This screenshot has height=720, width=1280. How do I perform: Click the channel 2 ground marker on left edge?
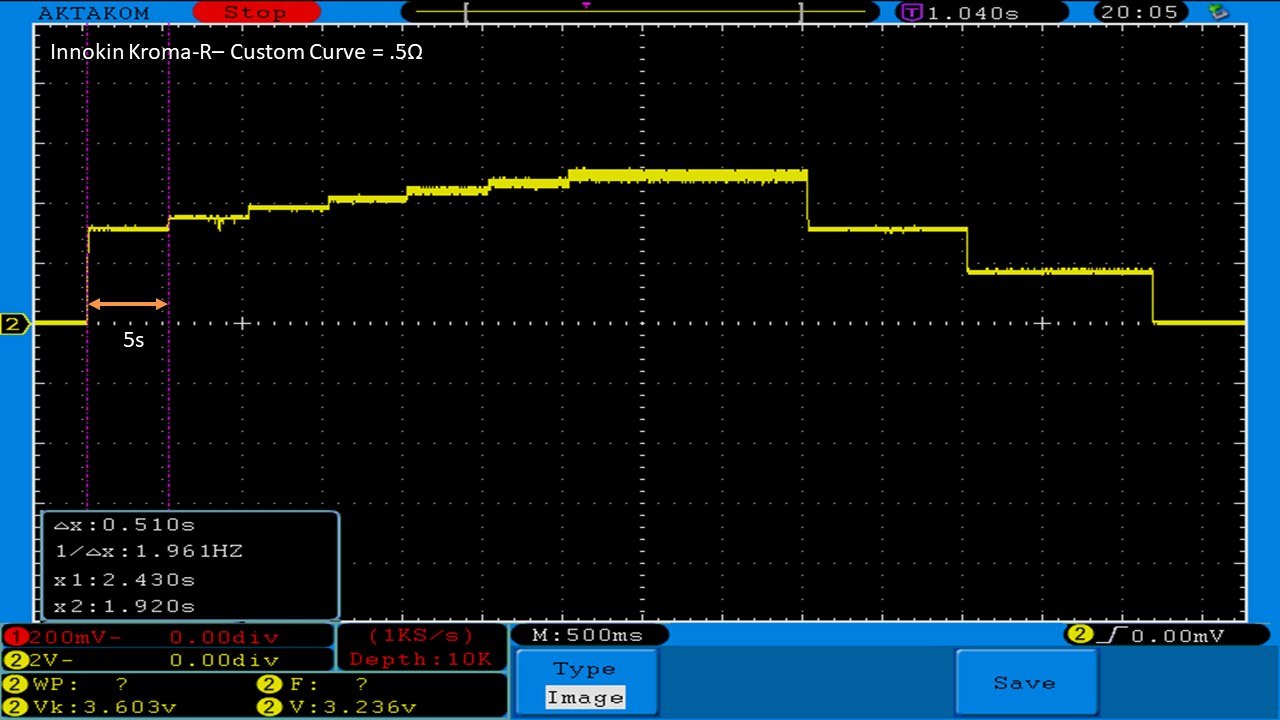point(14,324)
